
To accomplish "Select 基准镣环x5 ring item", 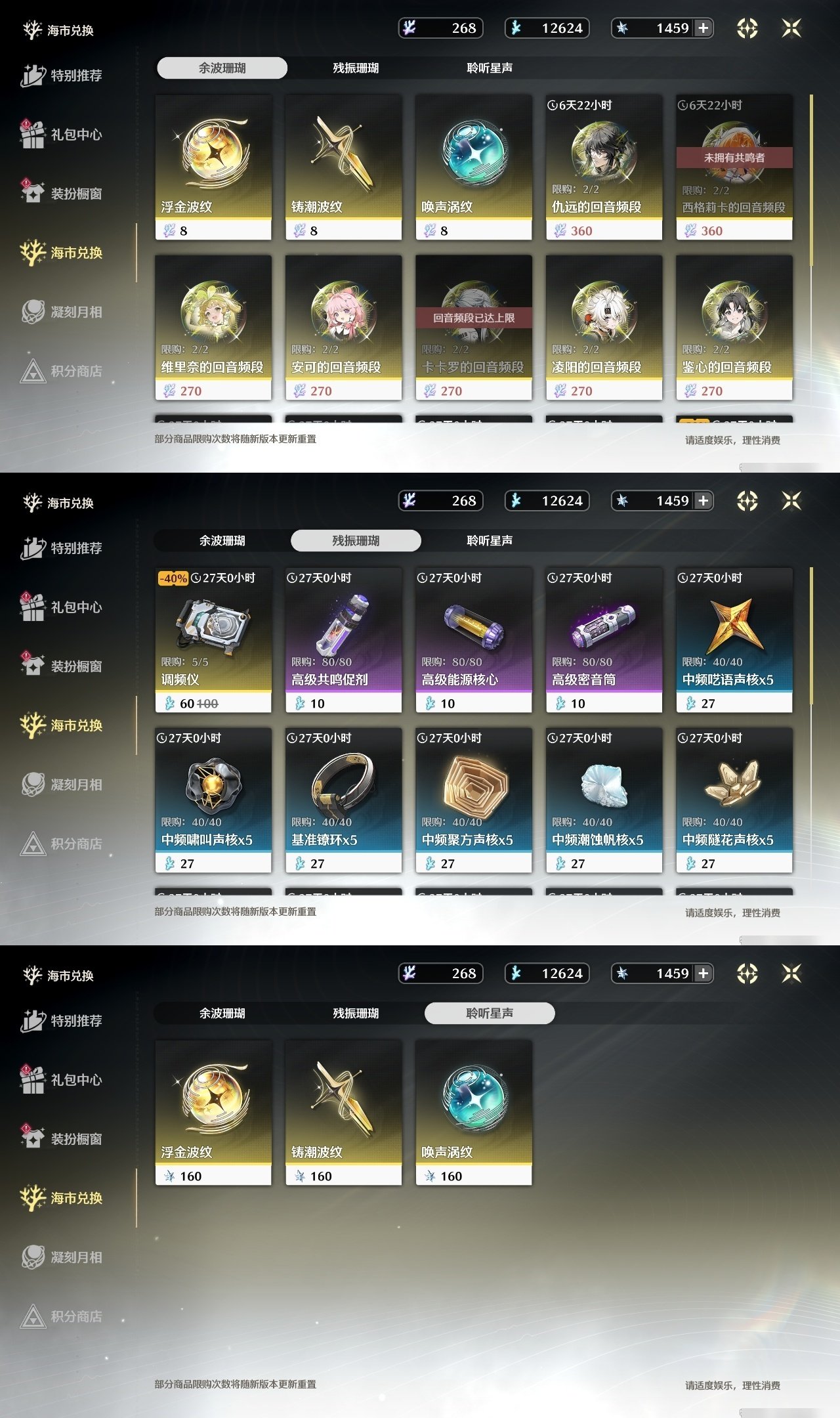I will [x=343, y=800].
